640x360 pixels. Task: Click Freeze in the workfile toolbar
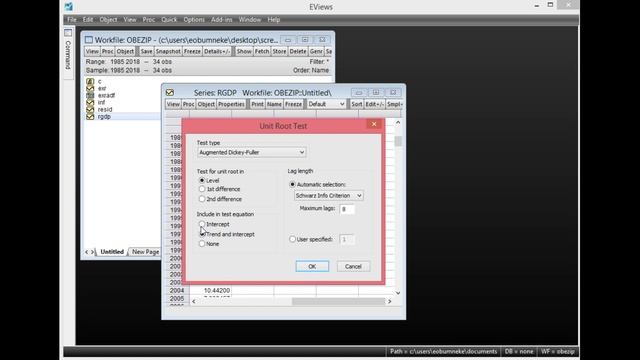click(x=192, y=51)
